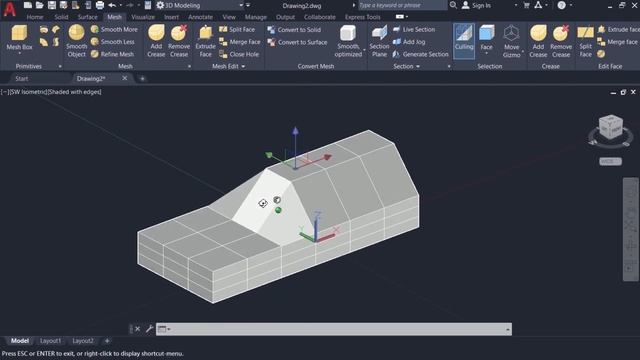640x360 pixels.
Task: Select the Mesh Box primitive tool
Action: tap(19, 38)
